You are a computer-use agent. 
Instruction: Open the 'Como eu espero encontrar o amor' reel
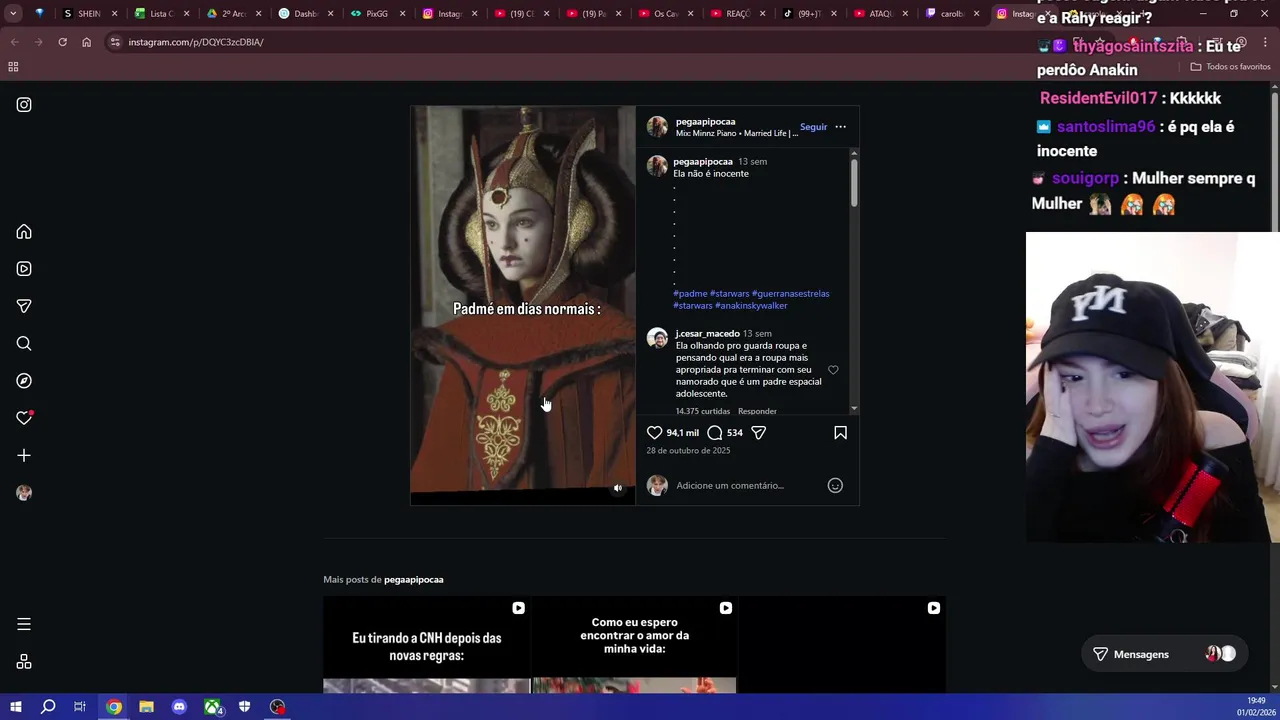(x=634, y=645)
